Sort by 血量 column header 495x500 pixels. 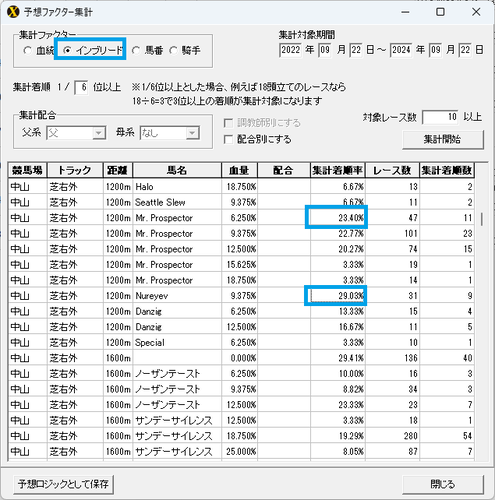tap(240, 171)
